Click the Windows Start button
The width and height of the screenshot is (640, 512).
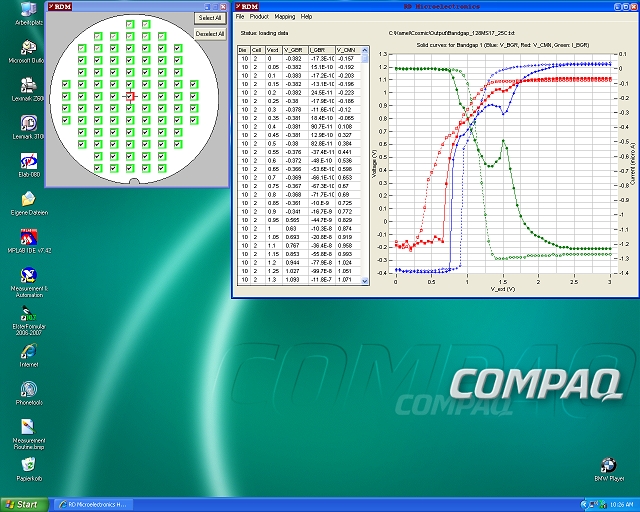click(x=21, y=504)
